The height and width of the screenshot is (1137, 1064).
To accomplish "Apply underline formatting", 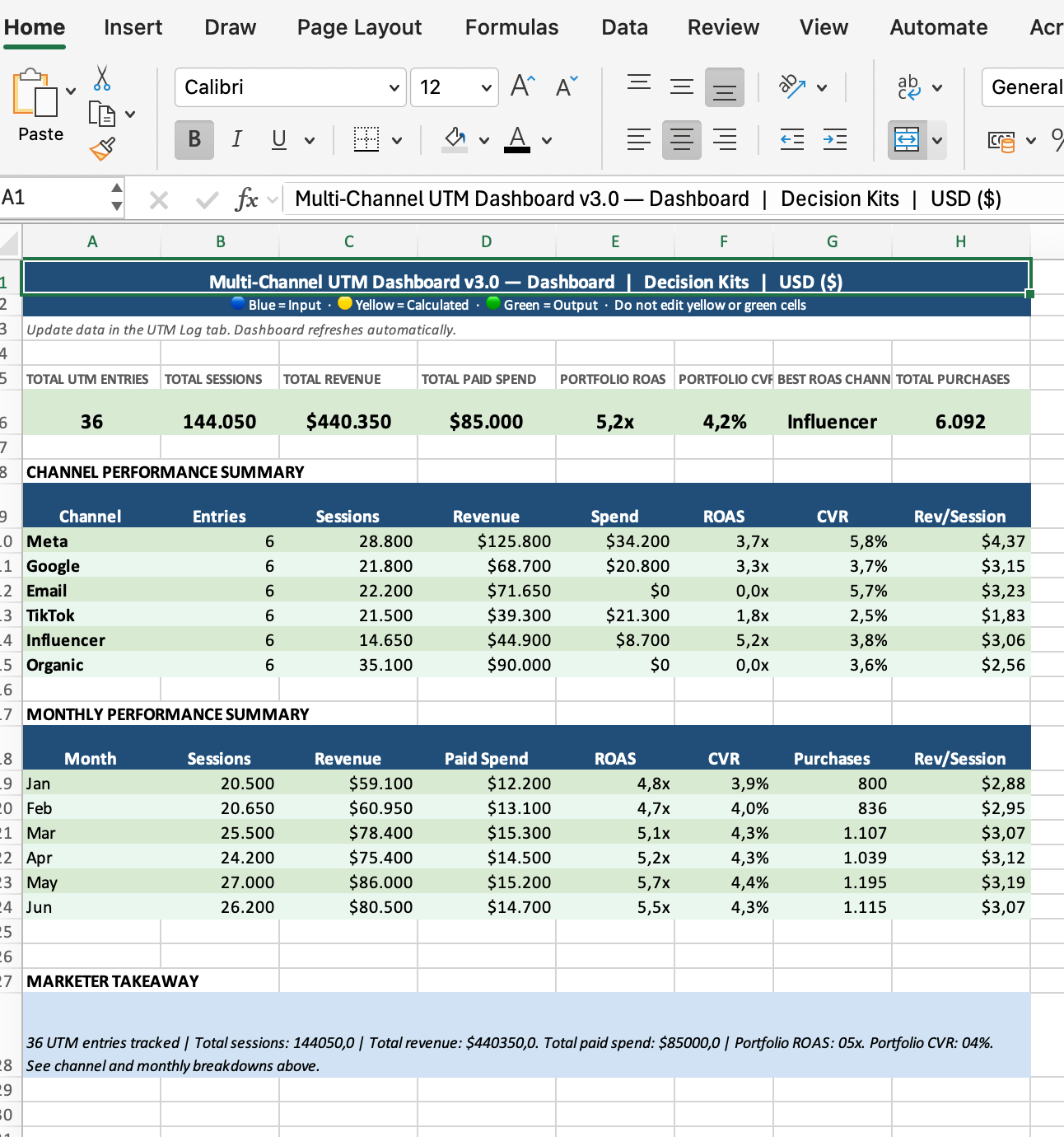I will point(279,139).
